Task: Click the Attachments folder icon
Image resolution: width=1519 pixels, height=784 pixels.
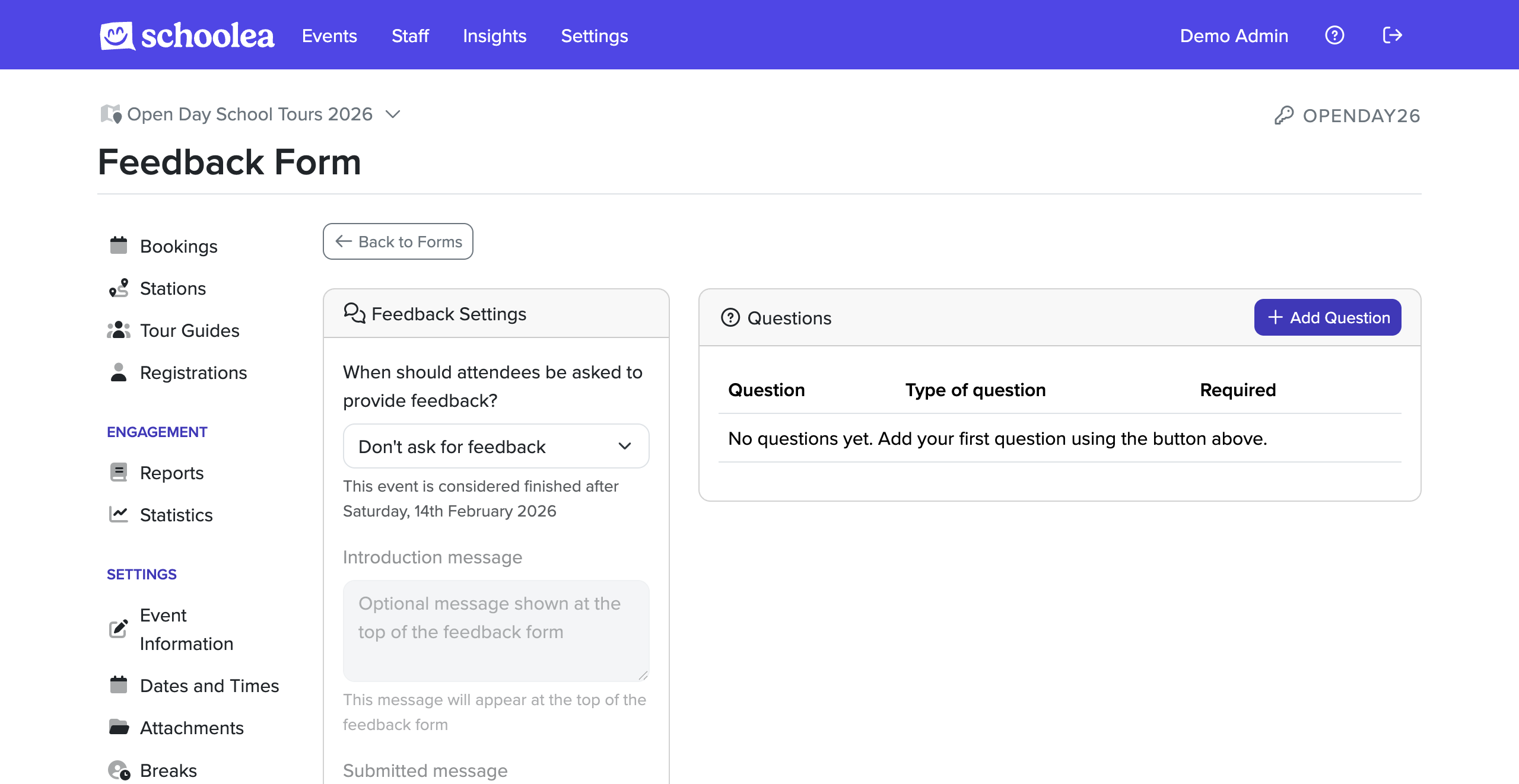Action: point(119,727)
